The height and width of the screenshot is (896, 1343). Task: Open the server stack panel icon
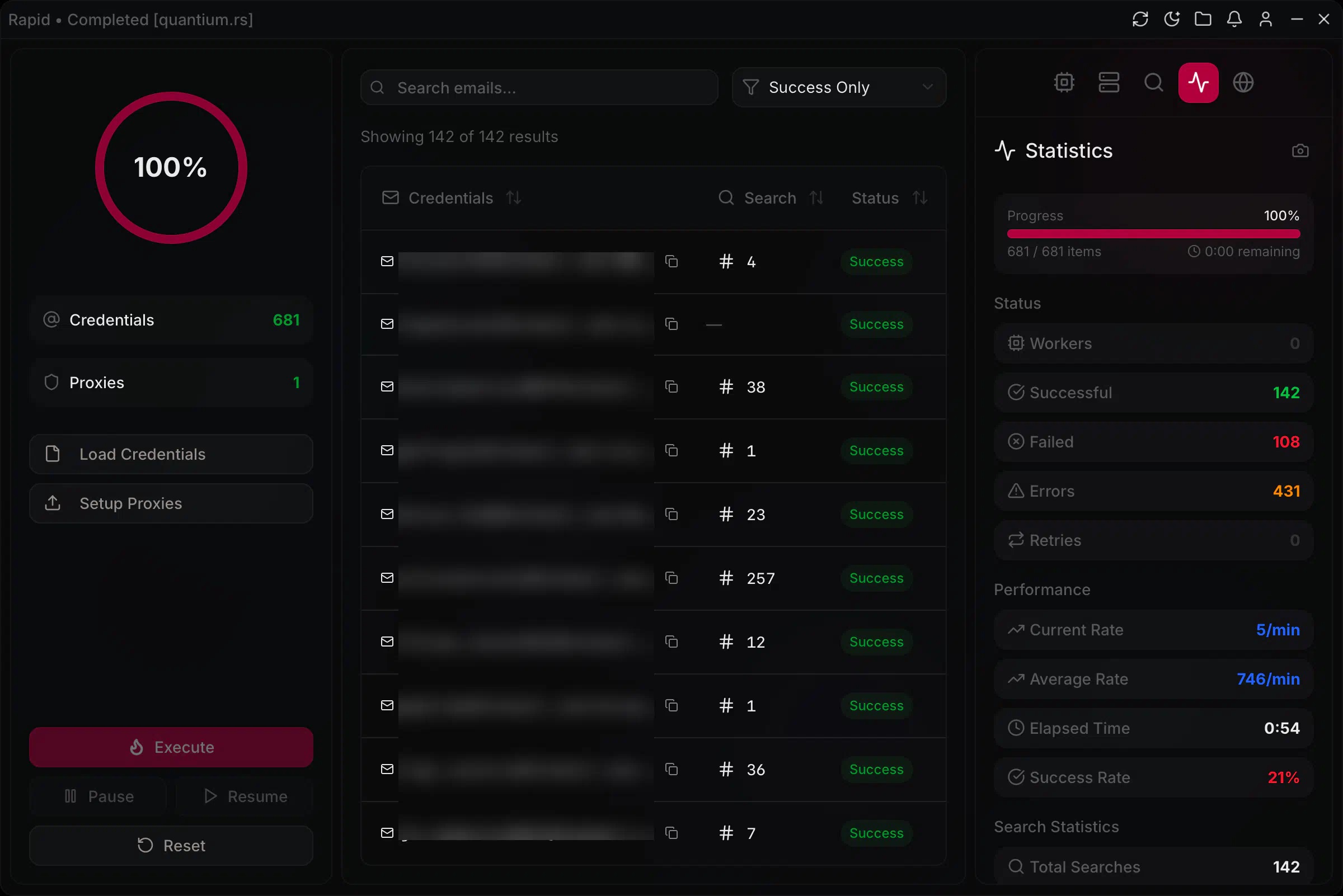click(1109, 83)
